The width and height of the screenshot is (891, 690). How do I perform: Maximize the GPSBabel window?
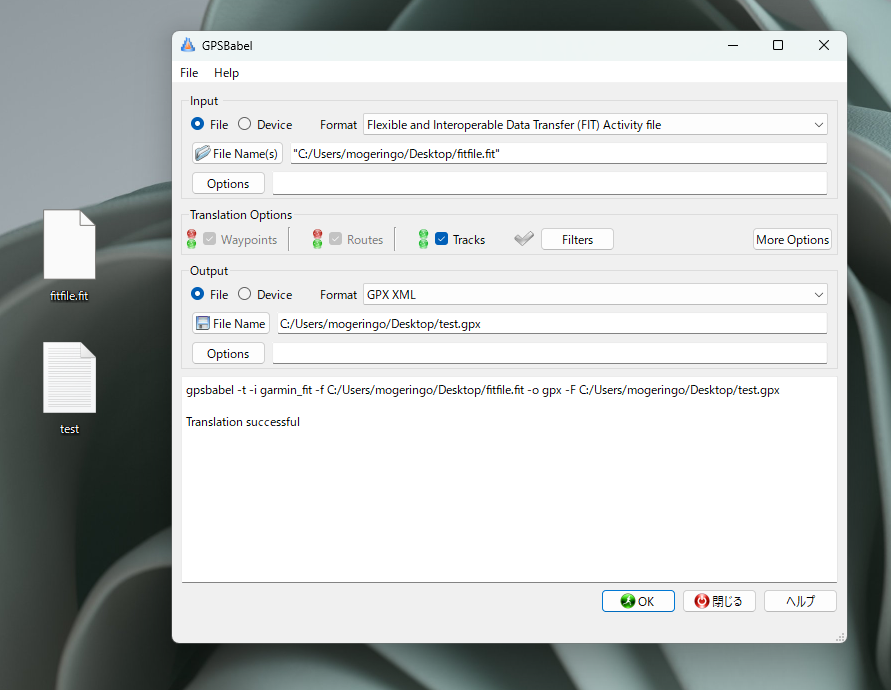pyautogui.click(x=778, y=45)
